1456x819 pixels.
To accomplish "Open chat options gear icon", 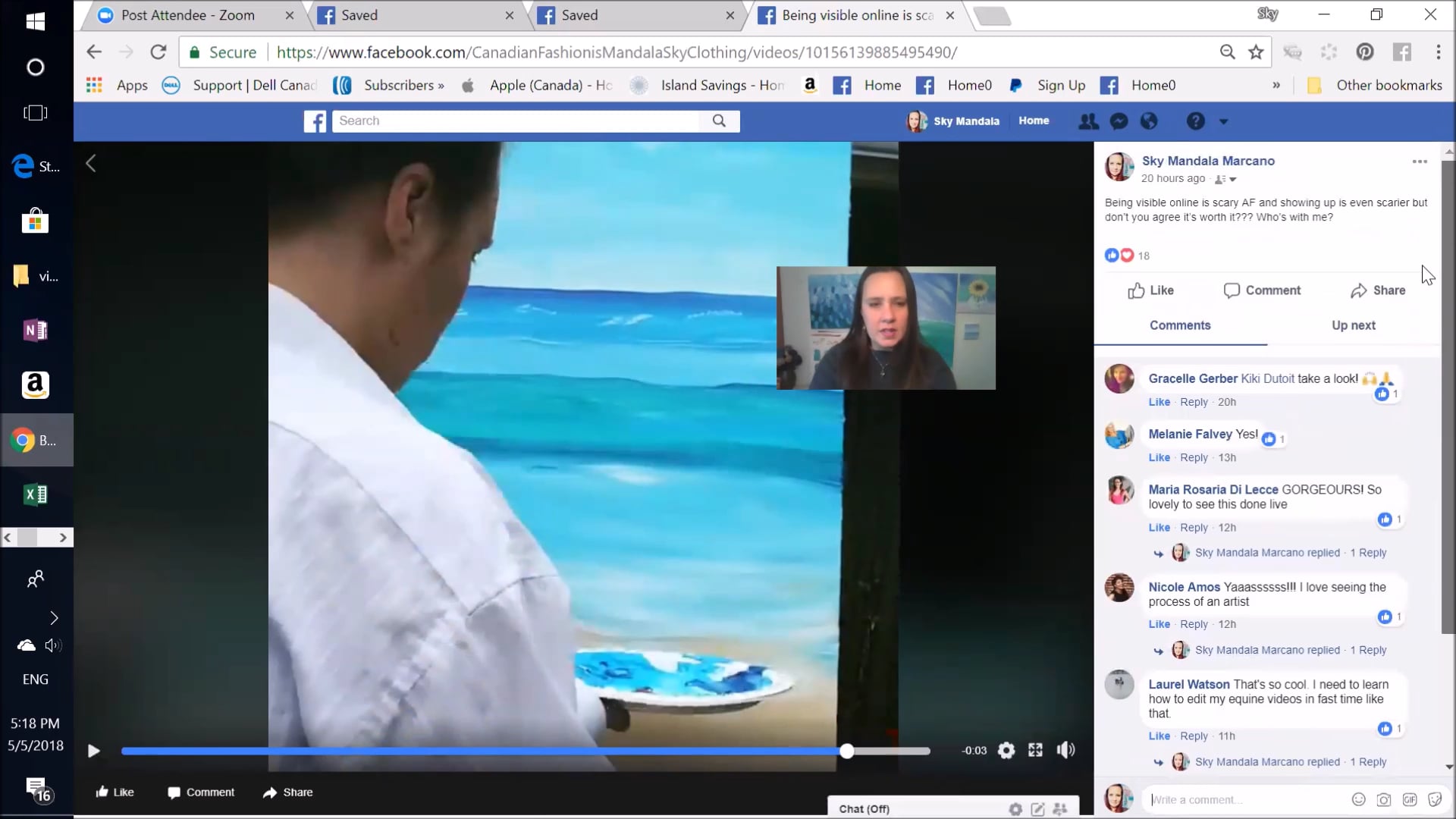I will coord(1015,809).
